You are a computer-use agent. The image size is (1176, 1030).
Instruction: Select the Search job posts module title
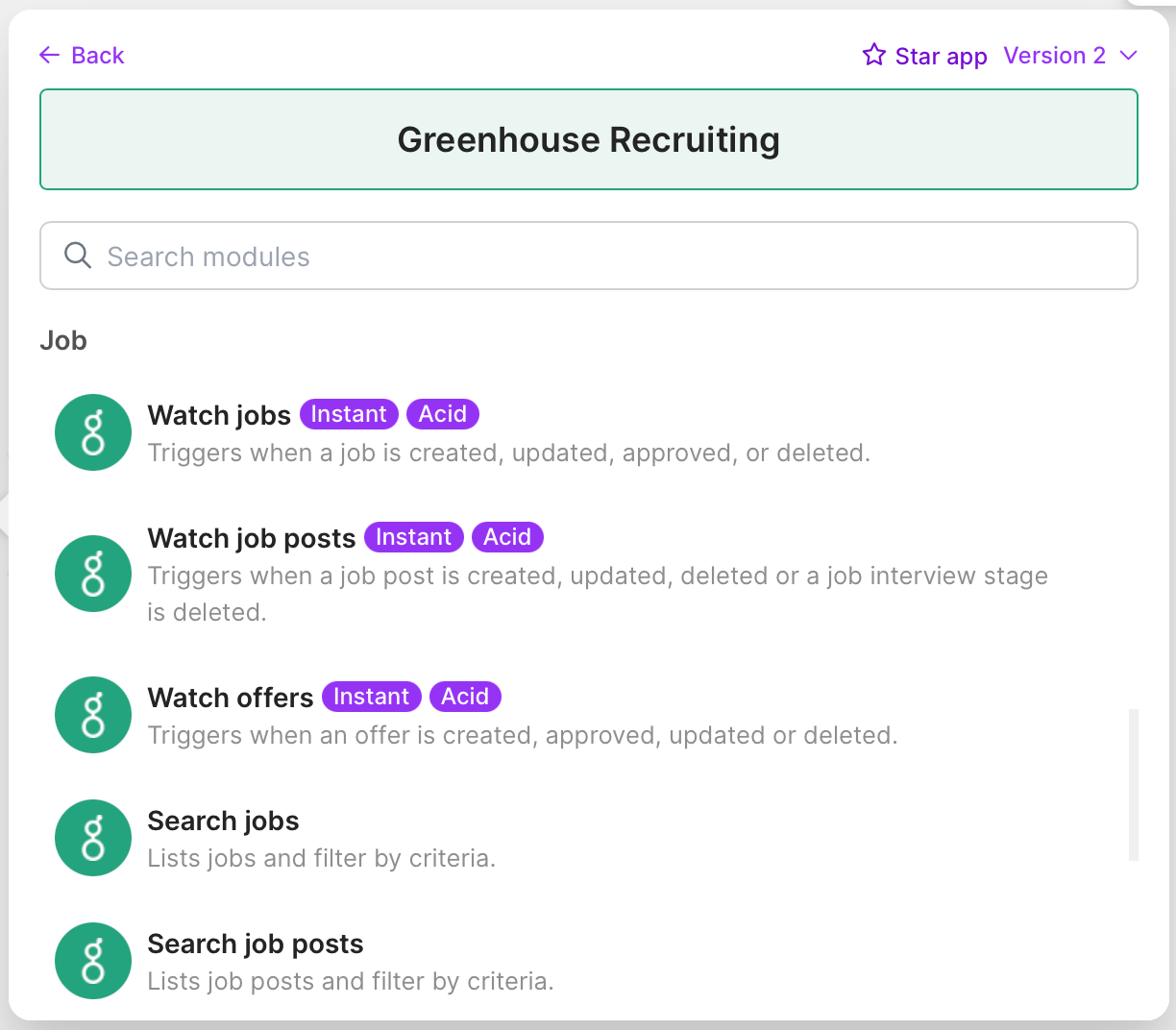coord(256,944)
